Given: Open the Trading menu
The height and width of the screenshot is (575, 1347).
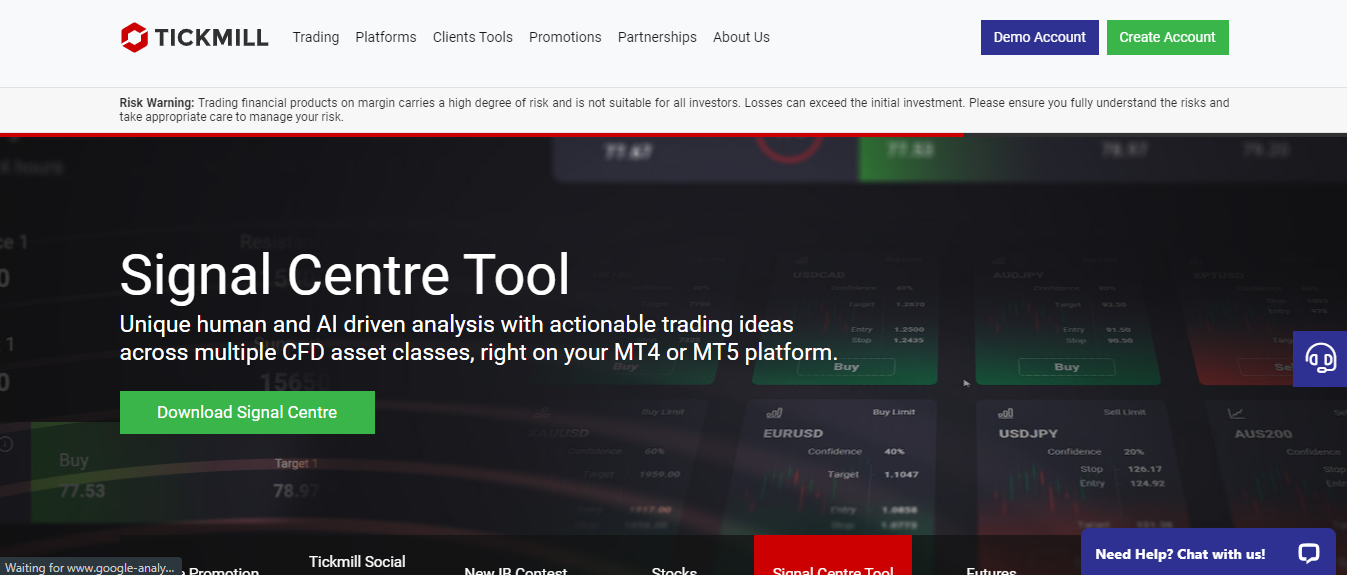Looking at the screenshot, I should pos(316,37).
